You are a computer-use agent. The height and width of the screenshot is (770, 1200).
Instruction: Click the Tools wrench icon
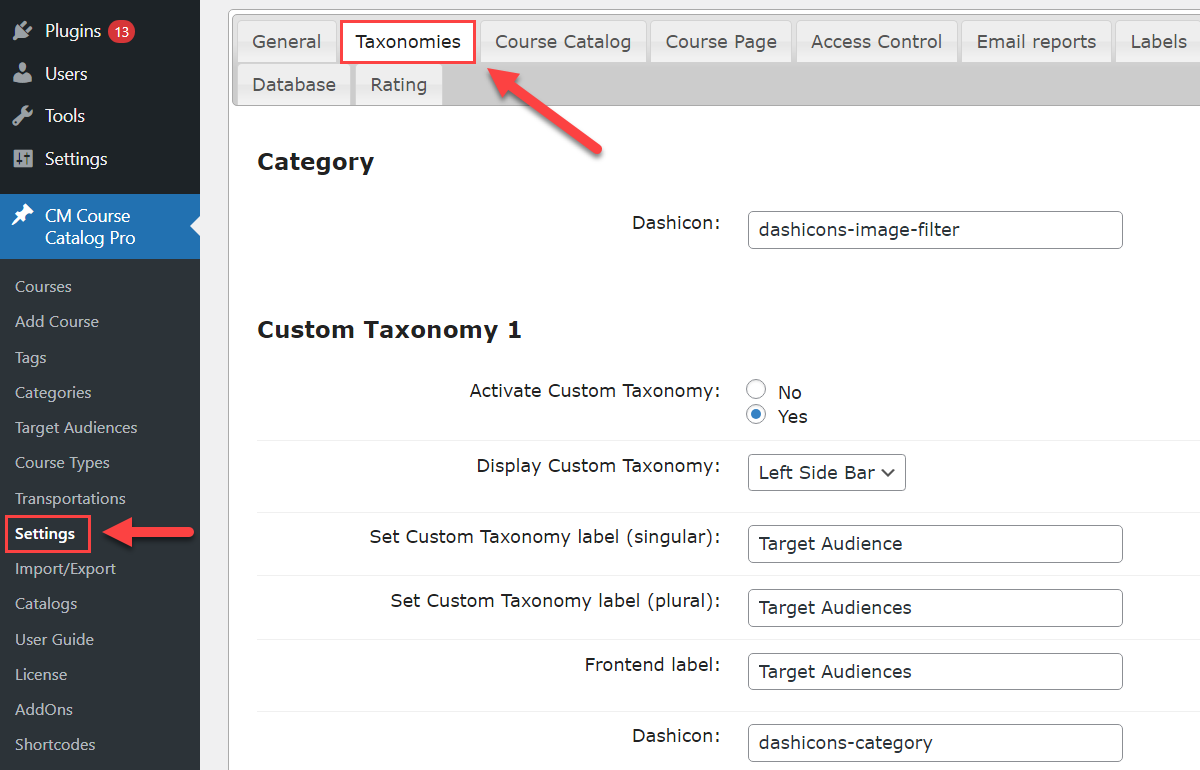tap(22, 116)
